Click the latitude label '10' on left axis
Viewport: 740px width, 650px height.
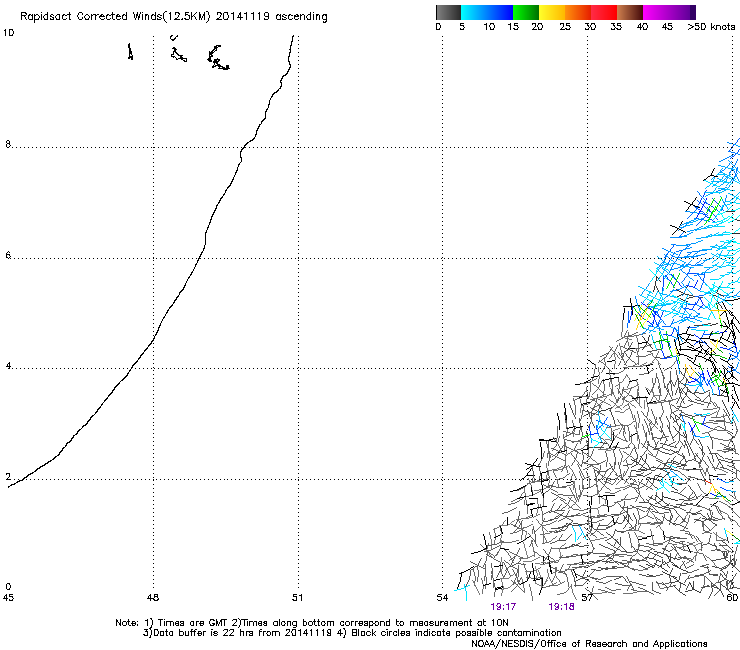(x=8, y=33)
